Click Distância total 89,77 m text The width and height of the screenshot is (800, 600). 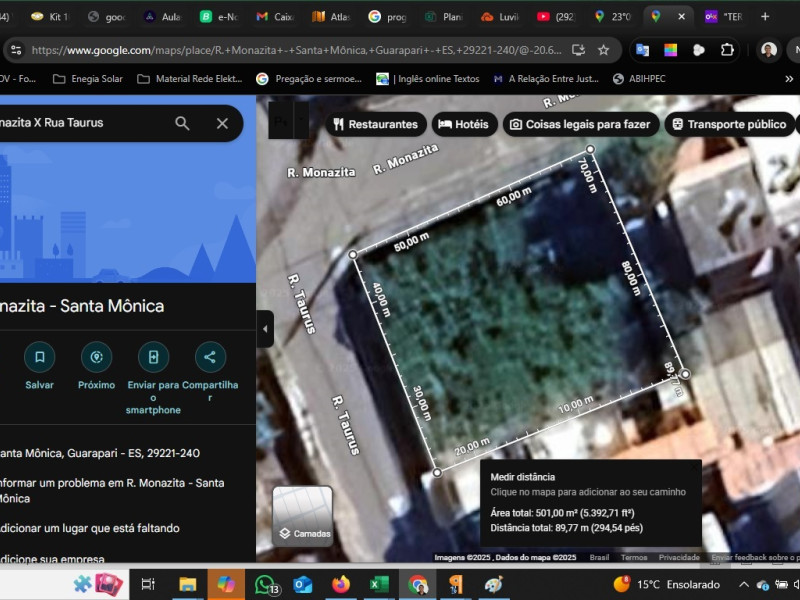pos(566,528)
